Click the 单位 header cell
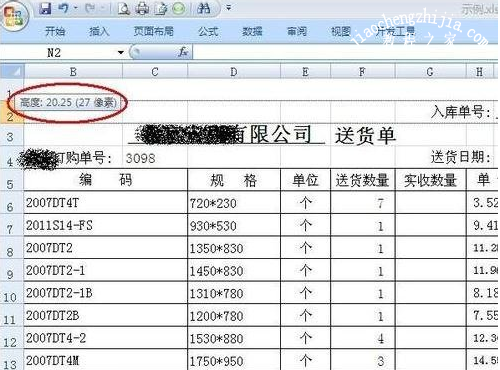This screenshot has width=500, height=370. tap(305, 180)
